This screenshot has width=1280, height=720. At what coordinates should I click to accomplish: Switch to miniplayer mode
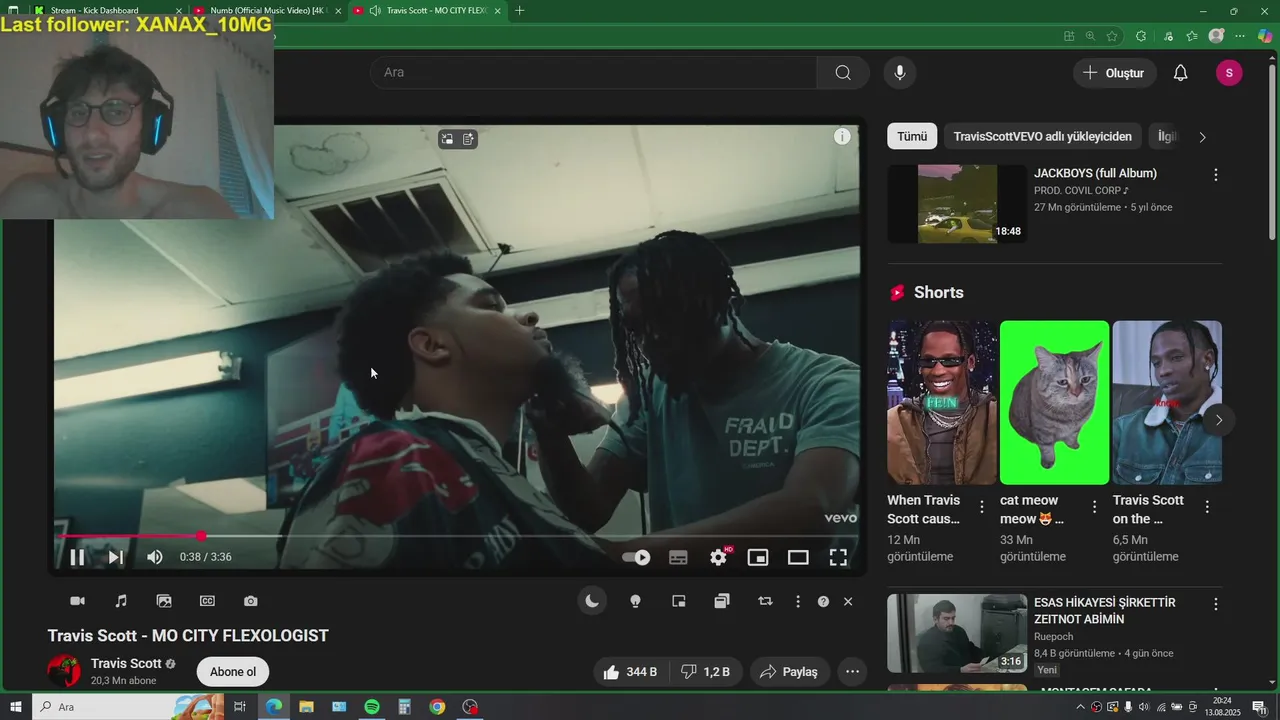(758, 558)
